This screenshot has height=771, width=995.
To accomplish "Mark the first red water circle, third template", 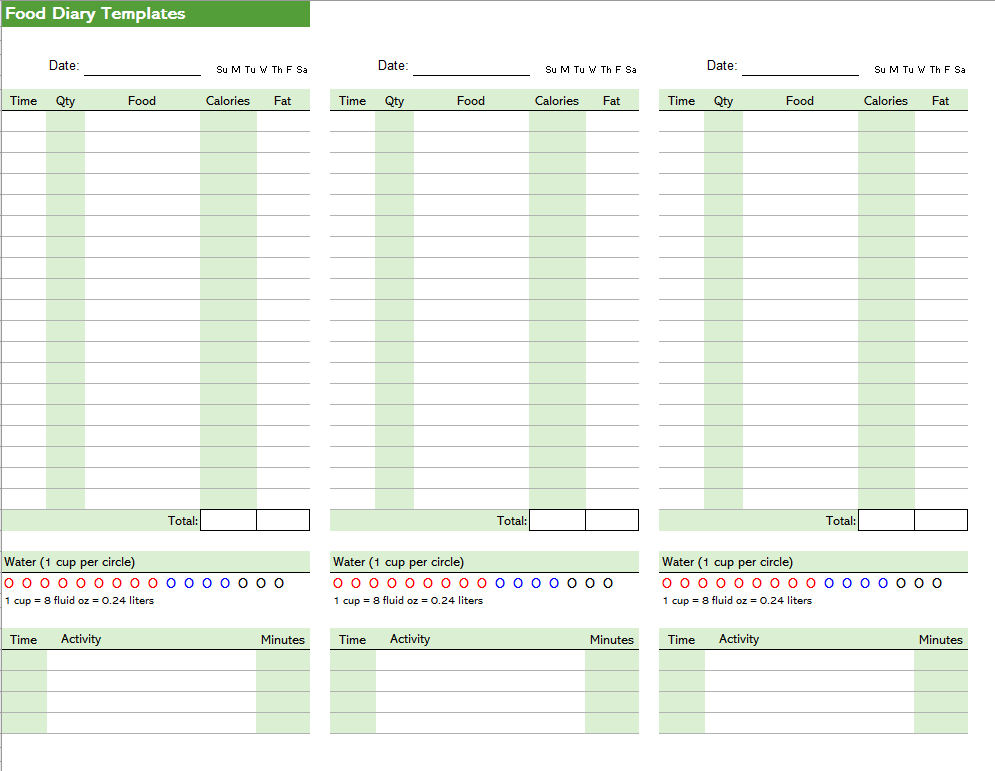I will 667,583.
